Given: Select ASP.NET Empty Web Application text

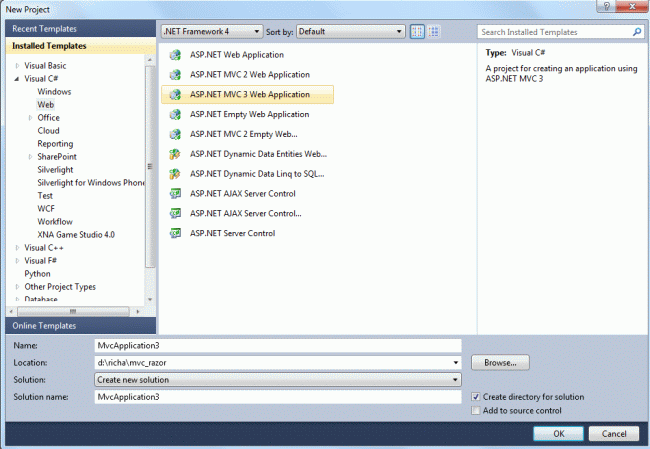Looking at the screenshot, I should click(250, 114).
